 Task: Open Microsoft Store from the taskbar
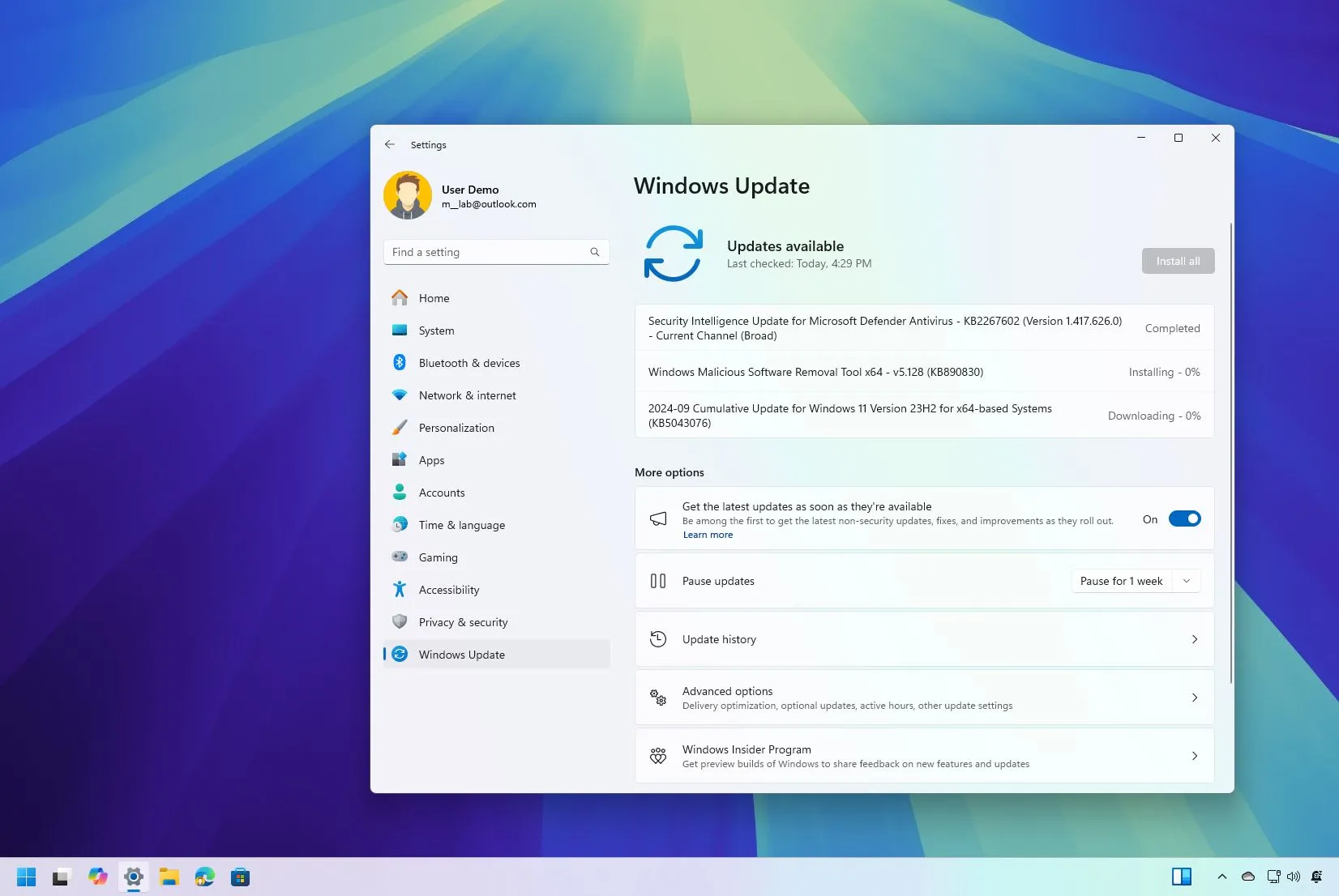point(240,877)
